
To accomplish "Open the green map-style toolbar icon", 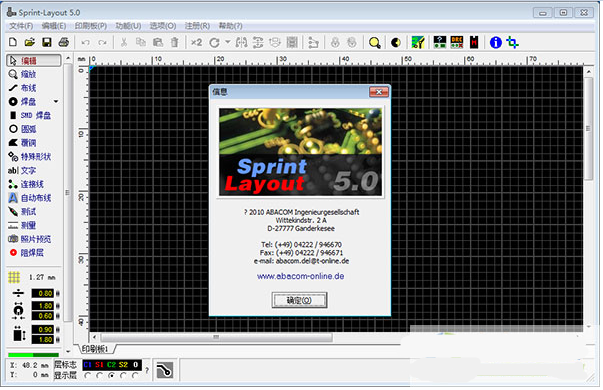I will 418,42.
